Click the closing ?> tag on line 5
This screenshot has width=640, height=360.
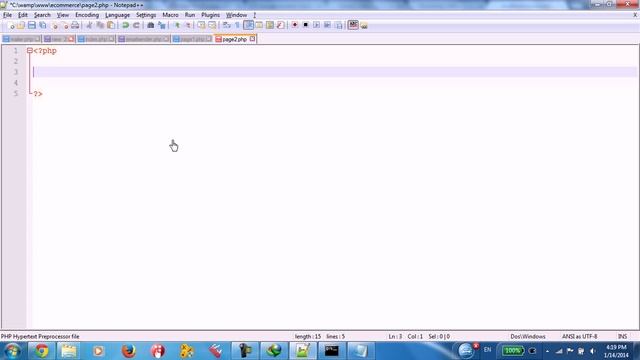point(38,94)
